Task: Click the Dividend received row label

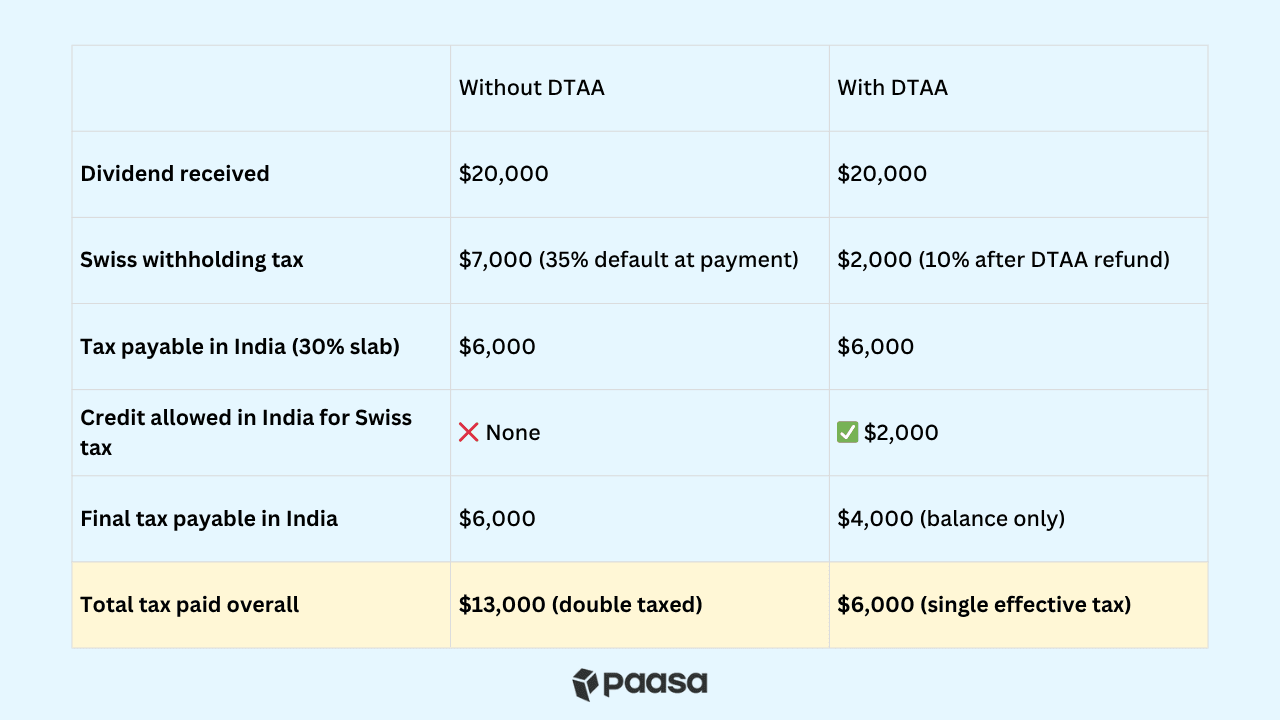Action: [x=175, y=174]
